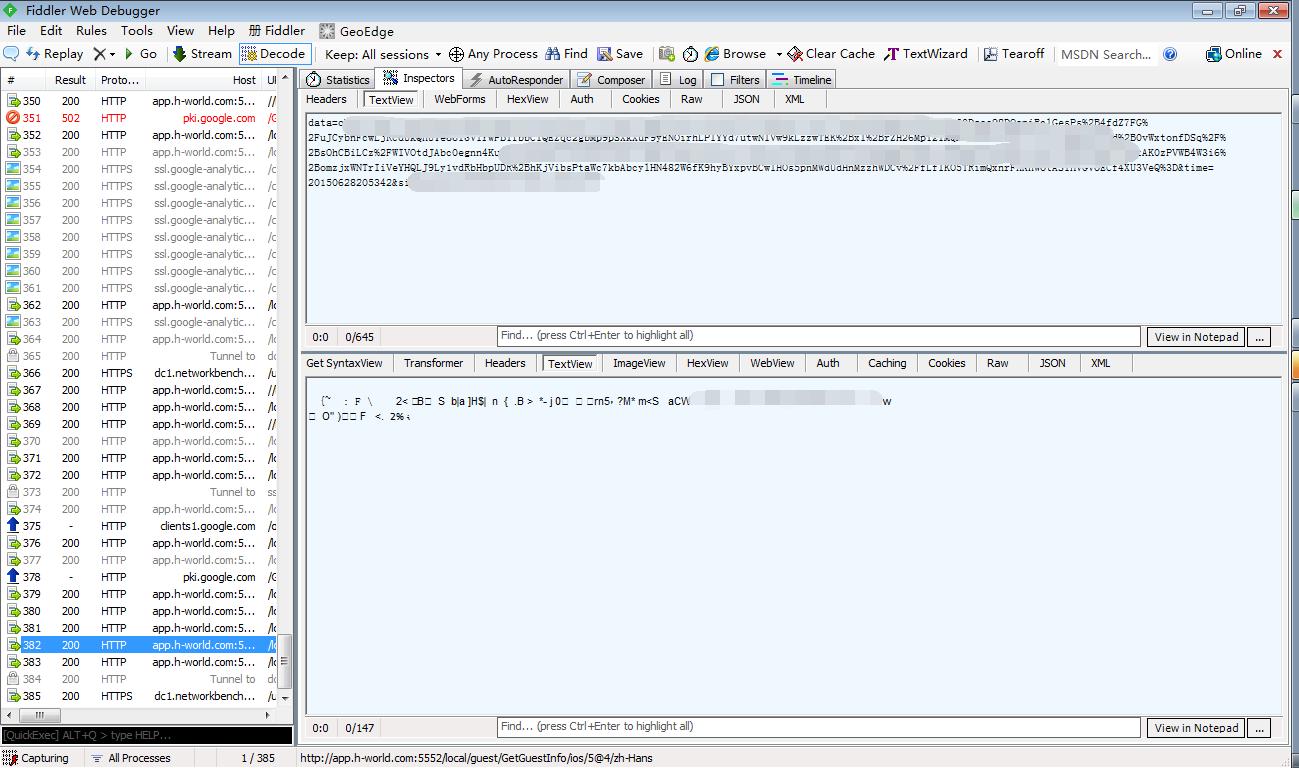Expand the Browse dropdown arrow
Viewport: 1299px width, 768px height.
(779, 55)
